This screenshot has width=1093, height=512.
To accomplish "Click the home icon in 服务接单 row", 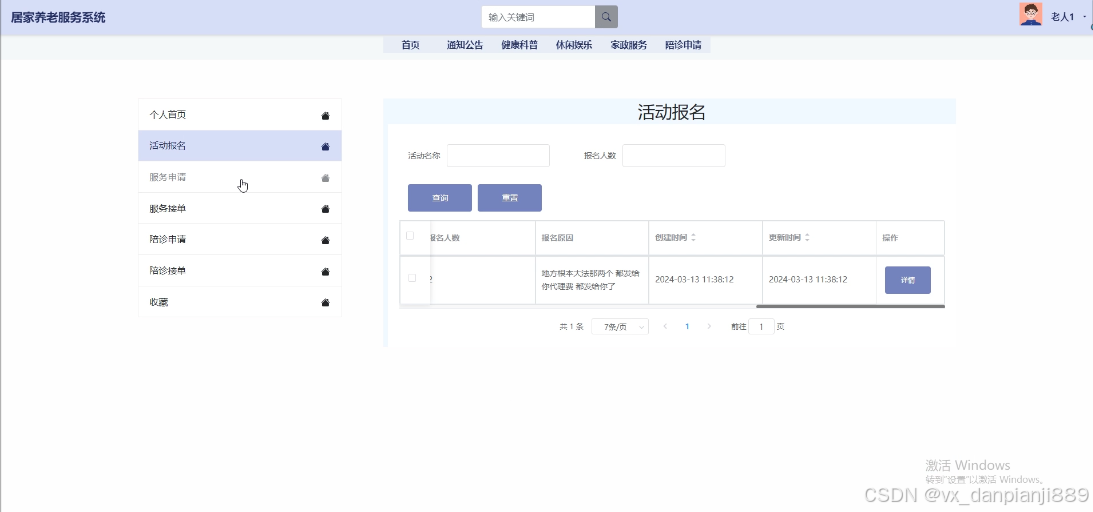I will coord(325,209).
